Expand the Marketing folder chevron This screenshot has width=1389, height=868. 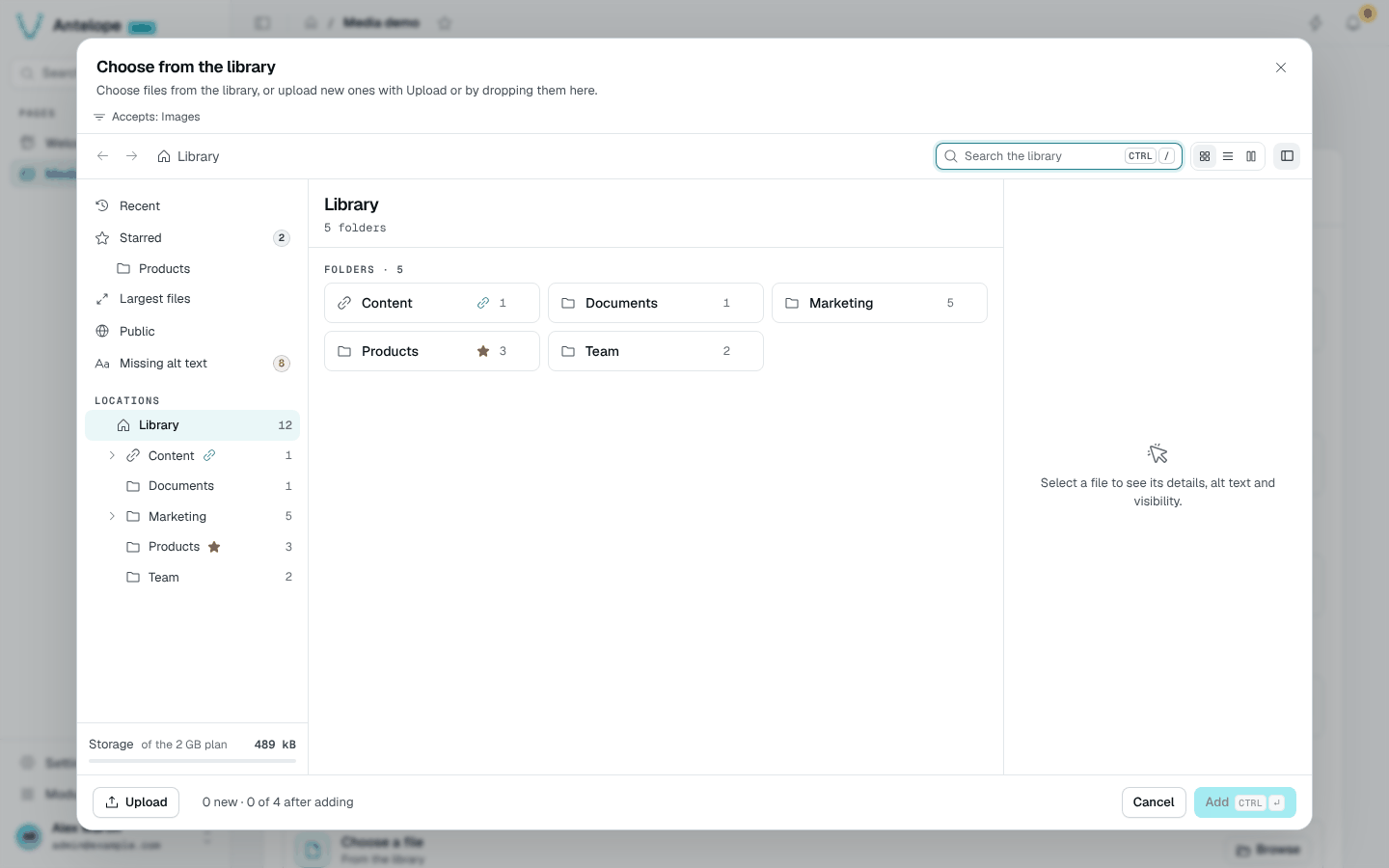click(x=112, y=516)
